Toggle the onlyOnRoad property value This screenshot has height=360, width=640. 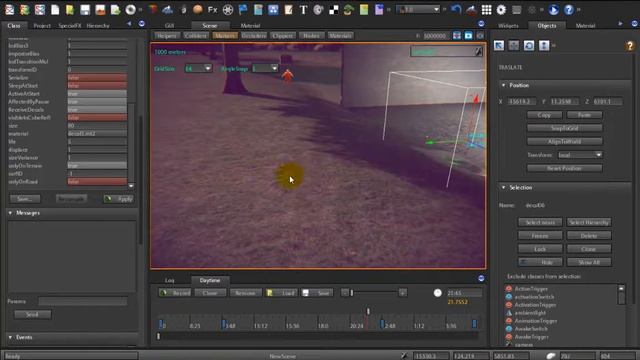(x=97, y=182)
